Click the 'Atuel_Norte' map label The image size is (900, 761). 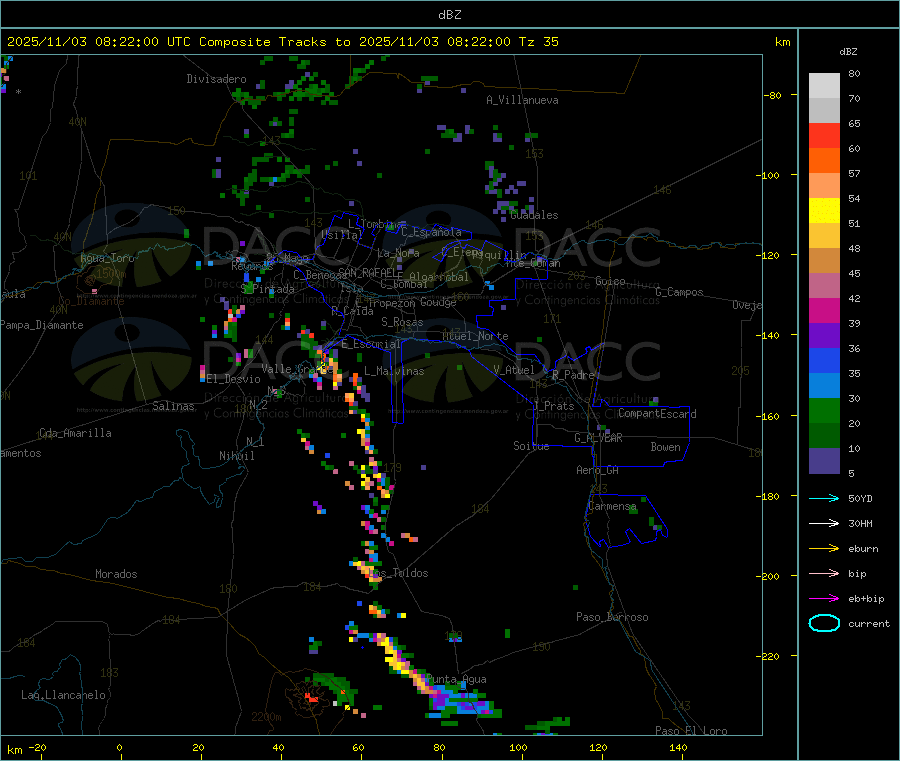tap(475, 336)
